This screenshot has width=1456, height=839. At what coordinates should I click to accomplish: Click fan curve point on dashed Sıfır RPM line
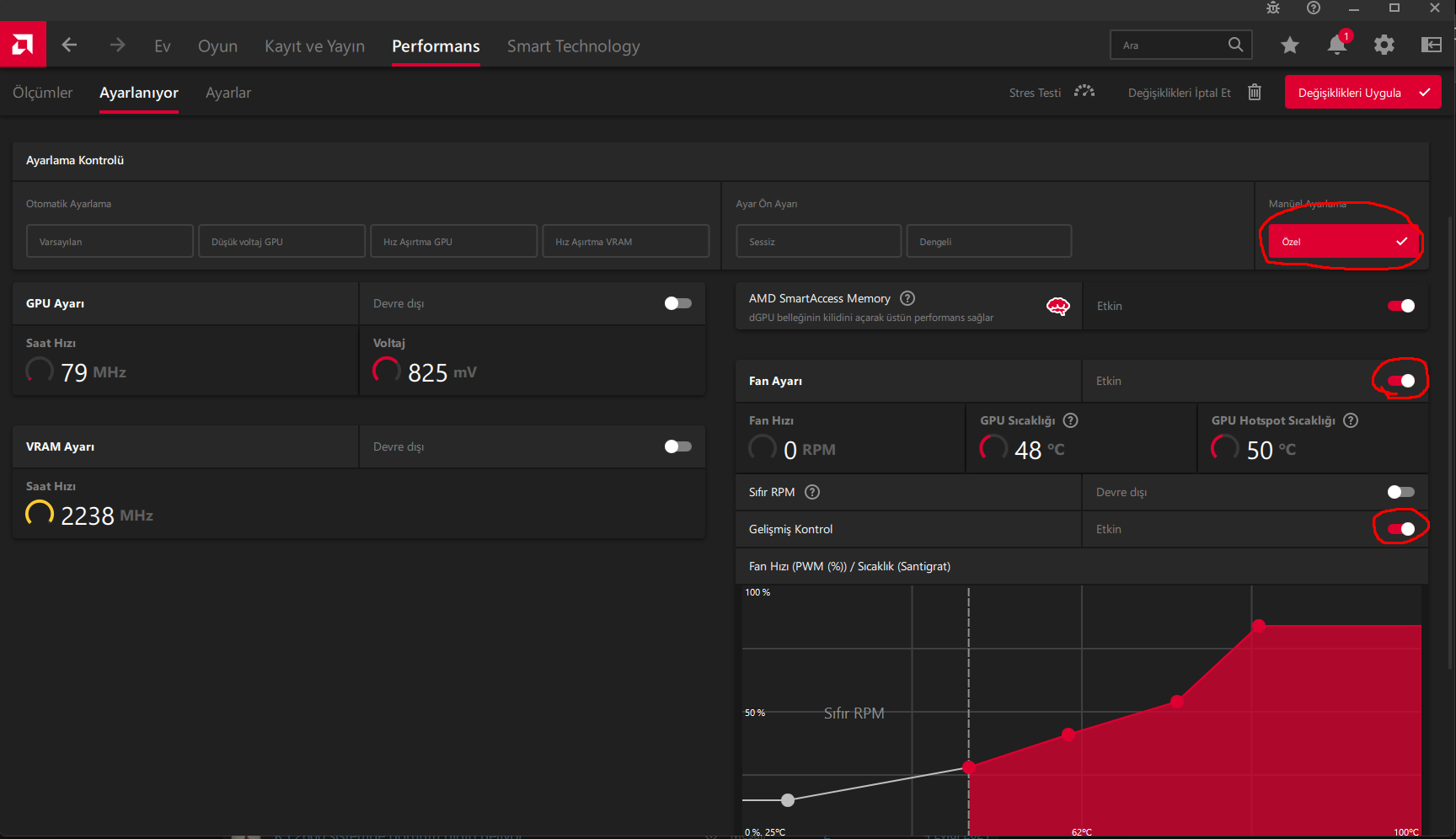(969, 767)
